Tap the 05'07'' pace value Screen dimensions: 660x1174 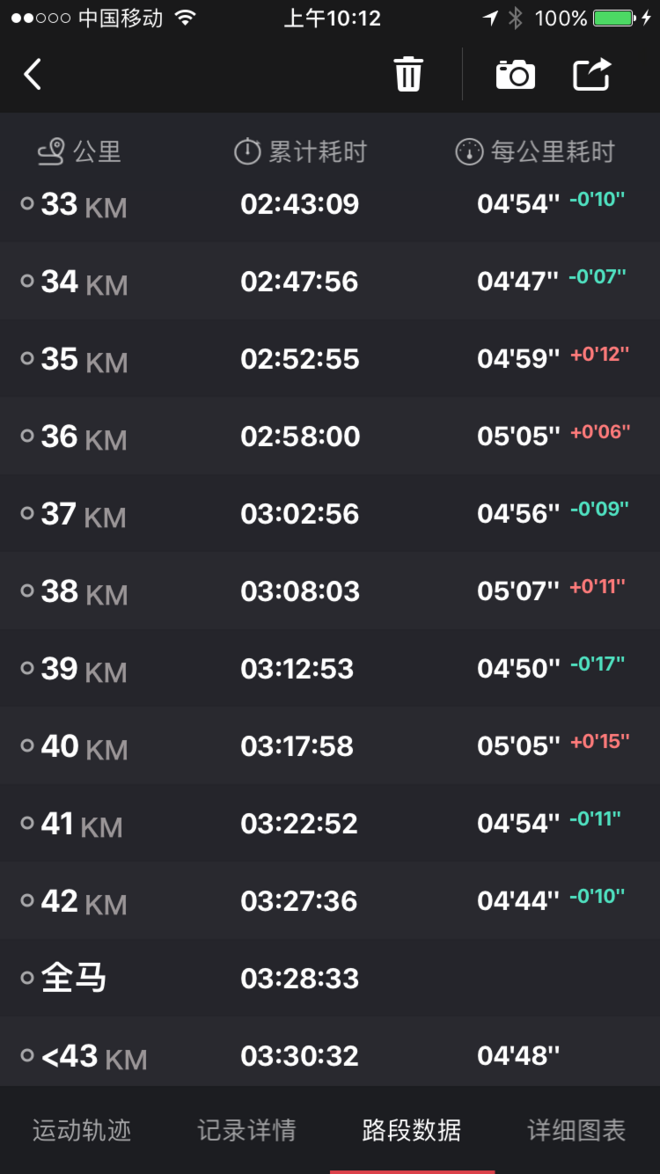point(518,591)
